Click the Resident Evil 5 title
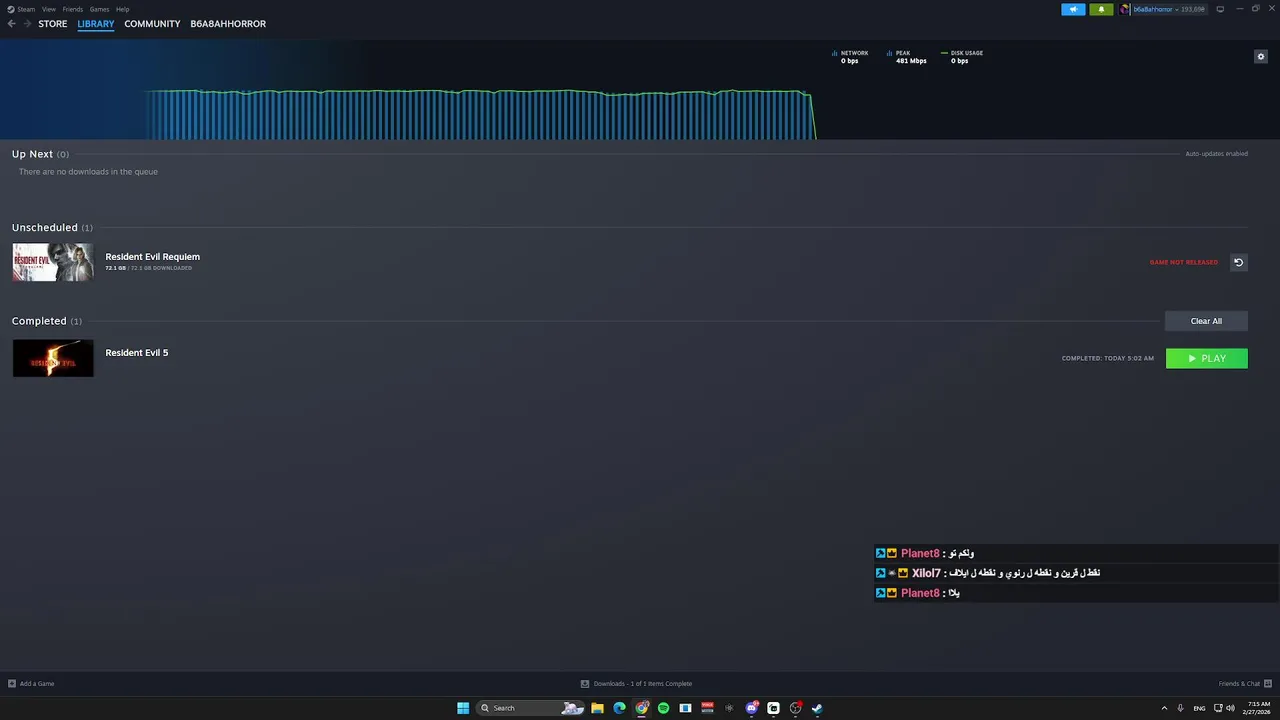Image resolution: width=1280 pixels, height=720 pixels. [x=137, y=353]
